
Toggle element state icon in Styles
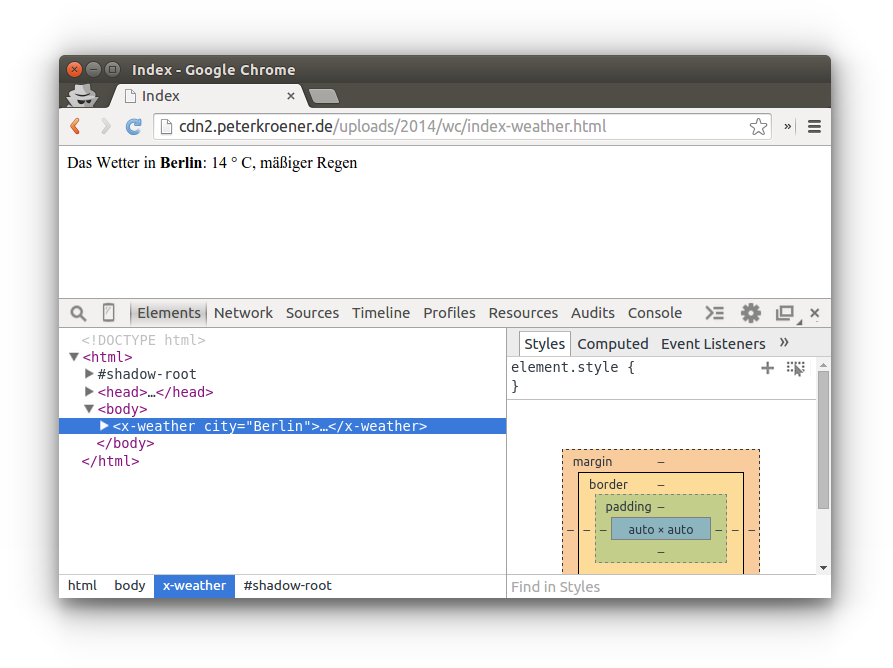[x=795, y=368]
